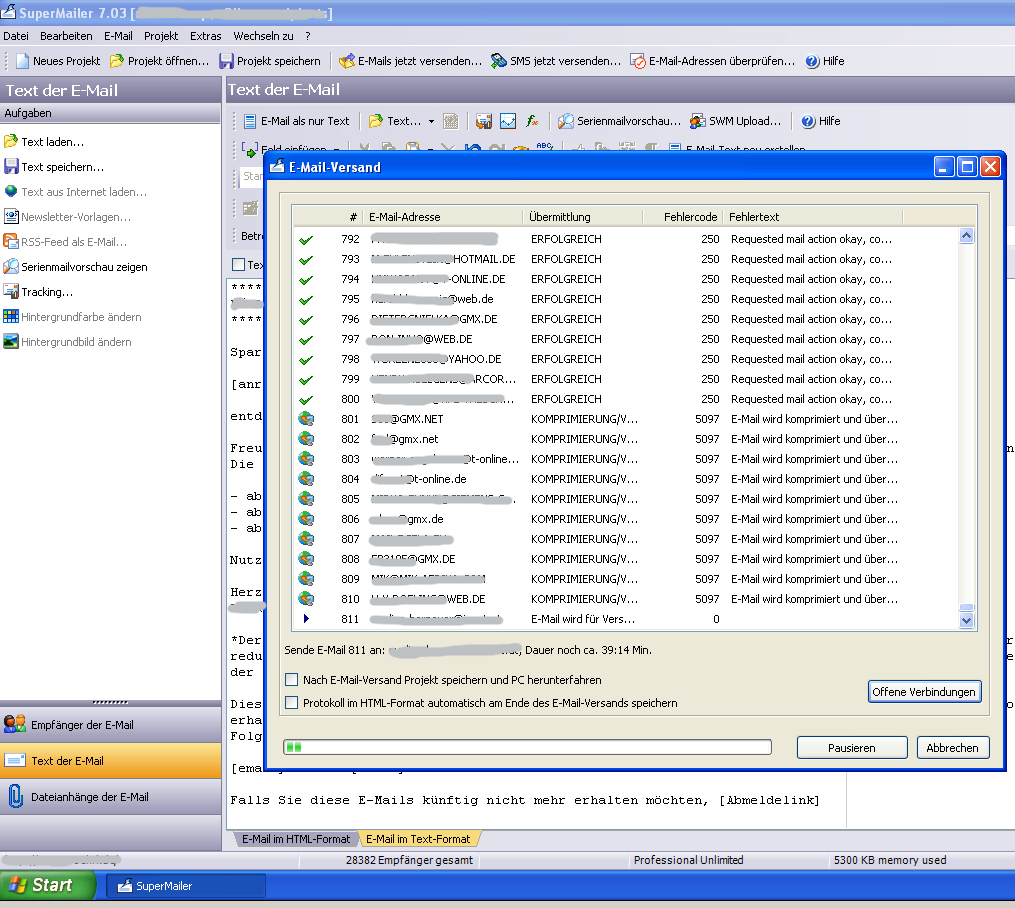Click the Pausieren button
The image size is (1015, 908).
(852, 747)
